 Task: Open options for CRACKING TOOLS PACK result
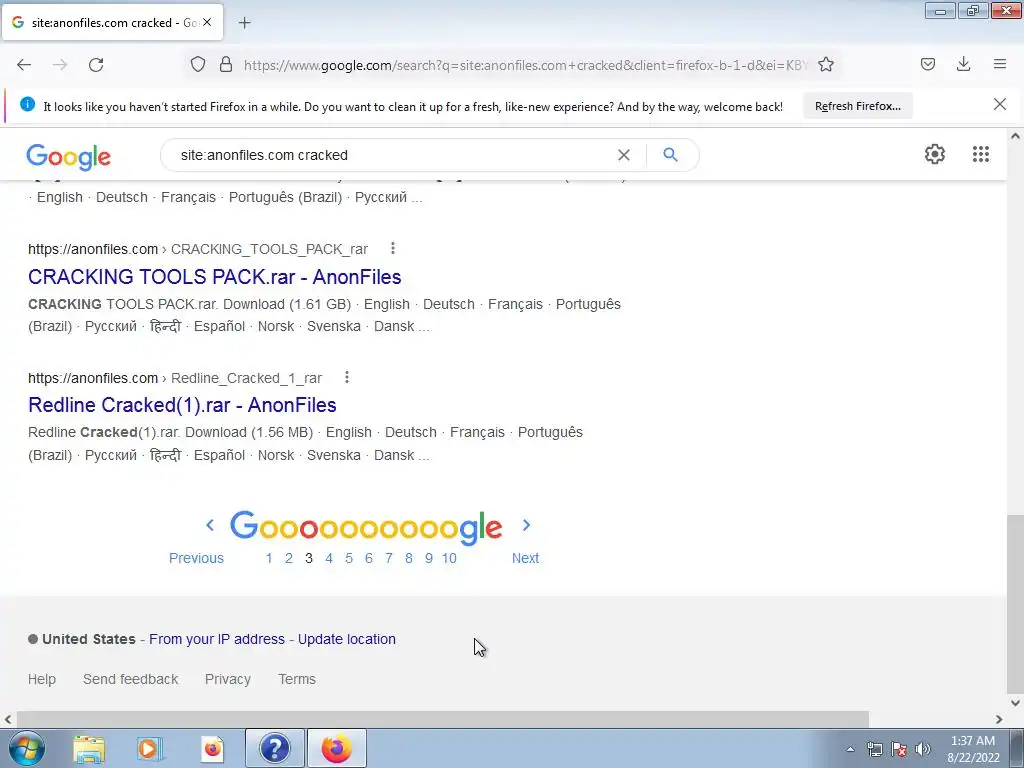coord(392,248)
